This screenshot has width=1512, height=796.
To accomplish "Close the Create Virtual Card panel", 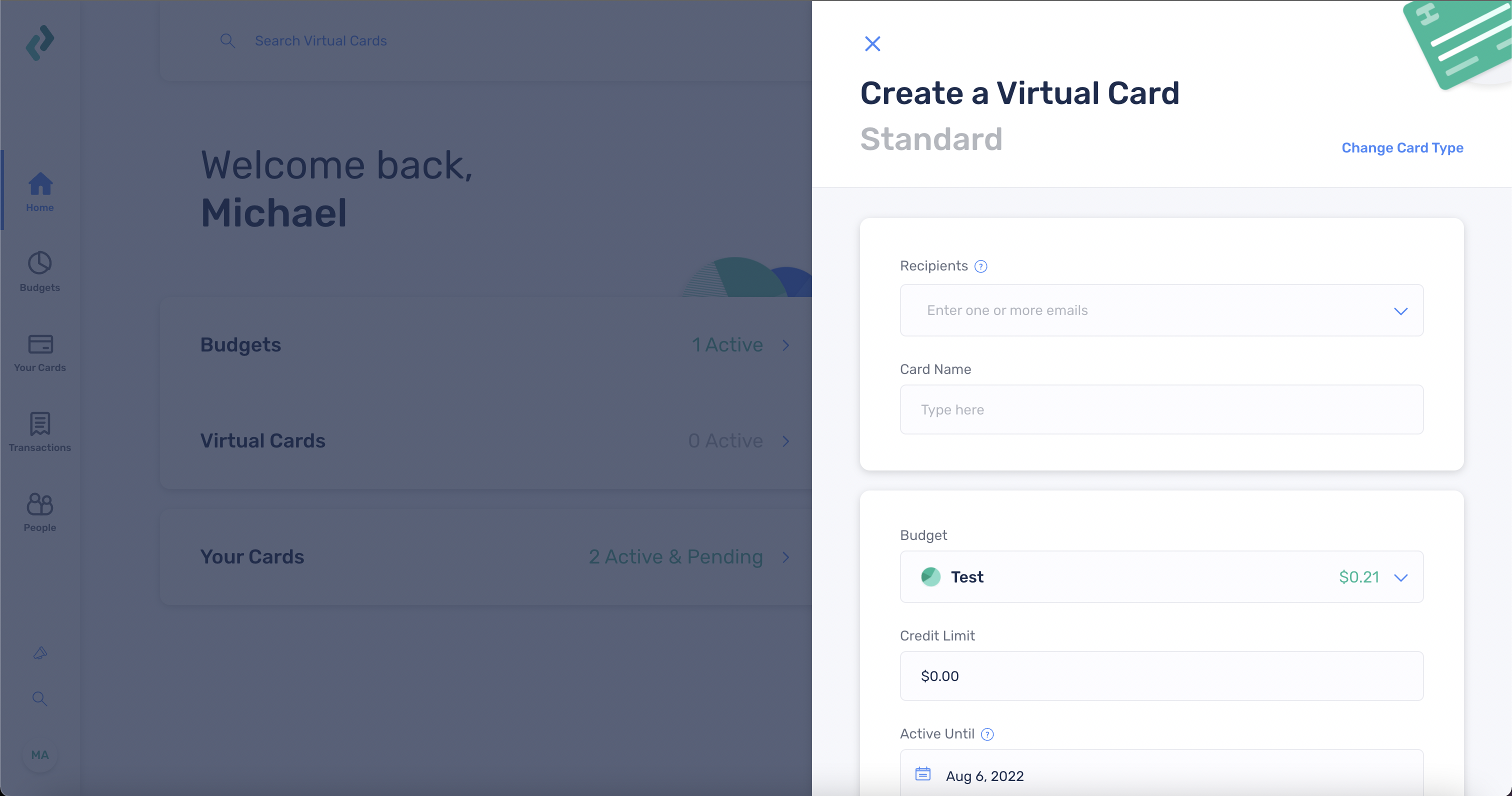I will pos(872,44).
